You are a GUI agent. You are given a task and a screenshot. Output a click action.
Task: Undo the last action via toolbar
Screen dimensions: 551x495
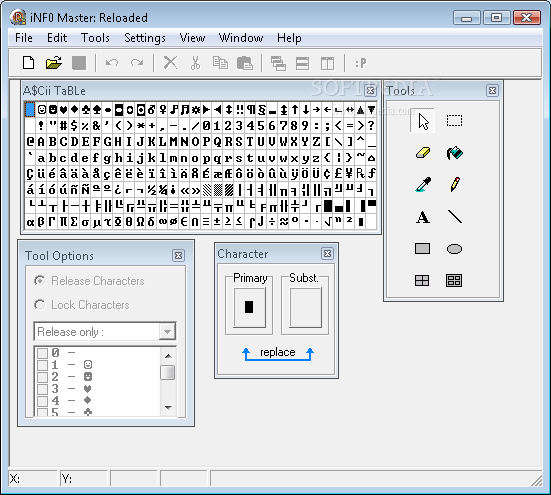[112, 63]
